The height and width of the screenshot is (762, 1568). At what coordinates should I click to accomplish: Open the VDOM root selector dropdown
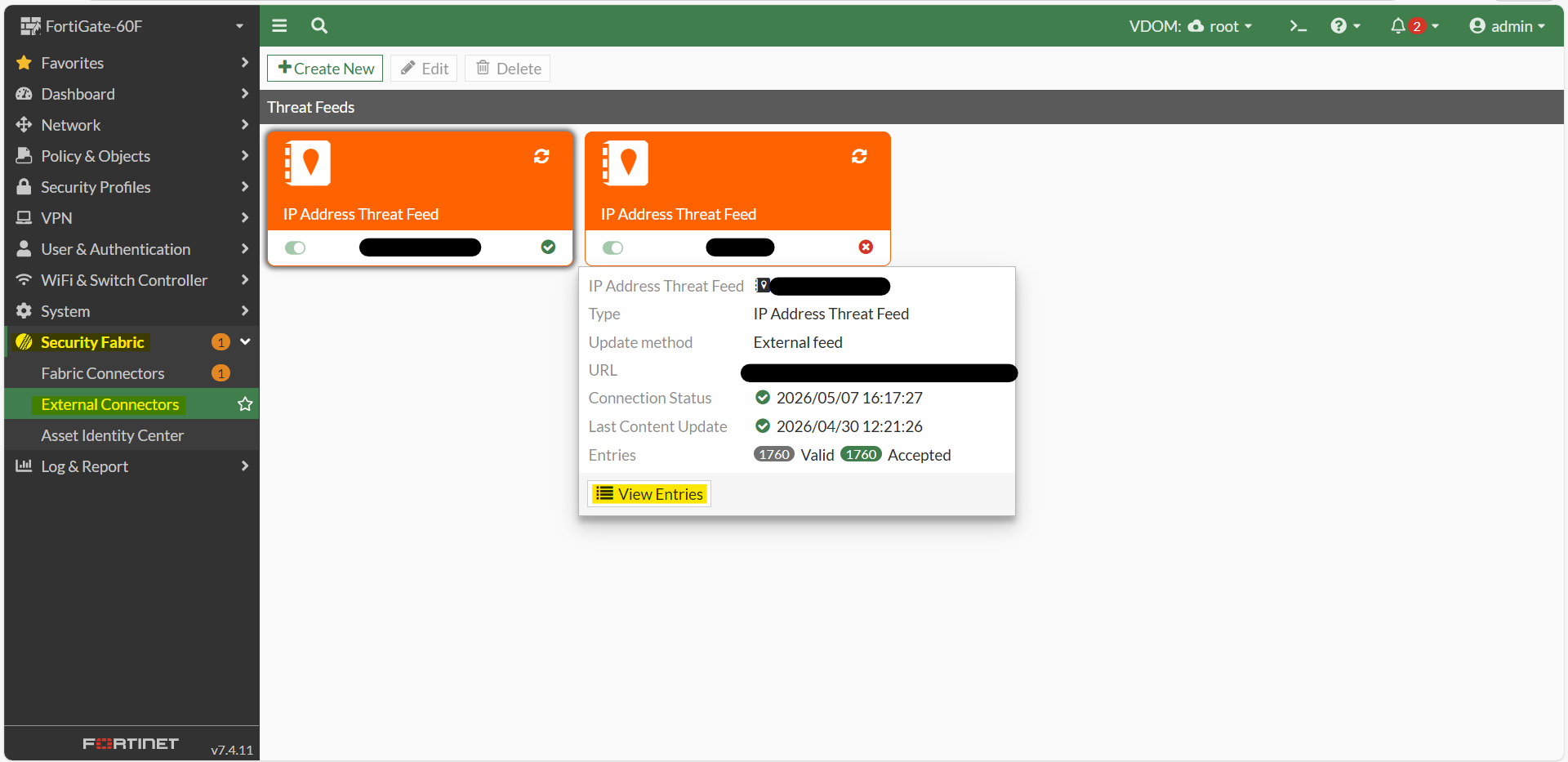[x=1190, y=26]
